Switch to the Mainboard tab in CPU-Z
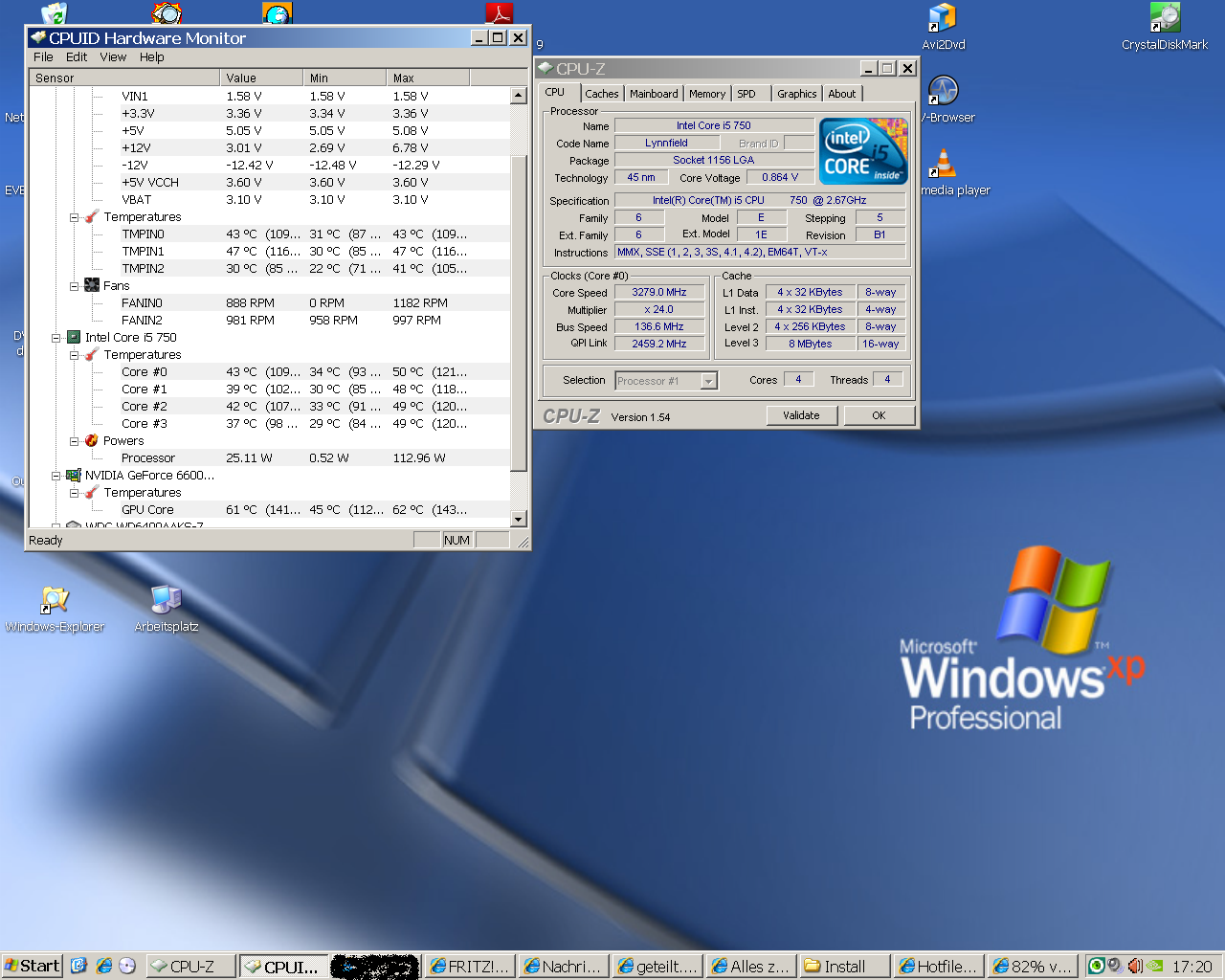Image resolution: width=1225 pixels, height=980 pixels. click(x=654, y=94)
